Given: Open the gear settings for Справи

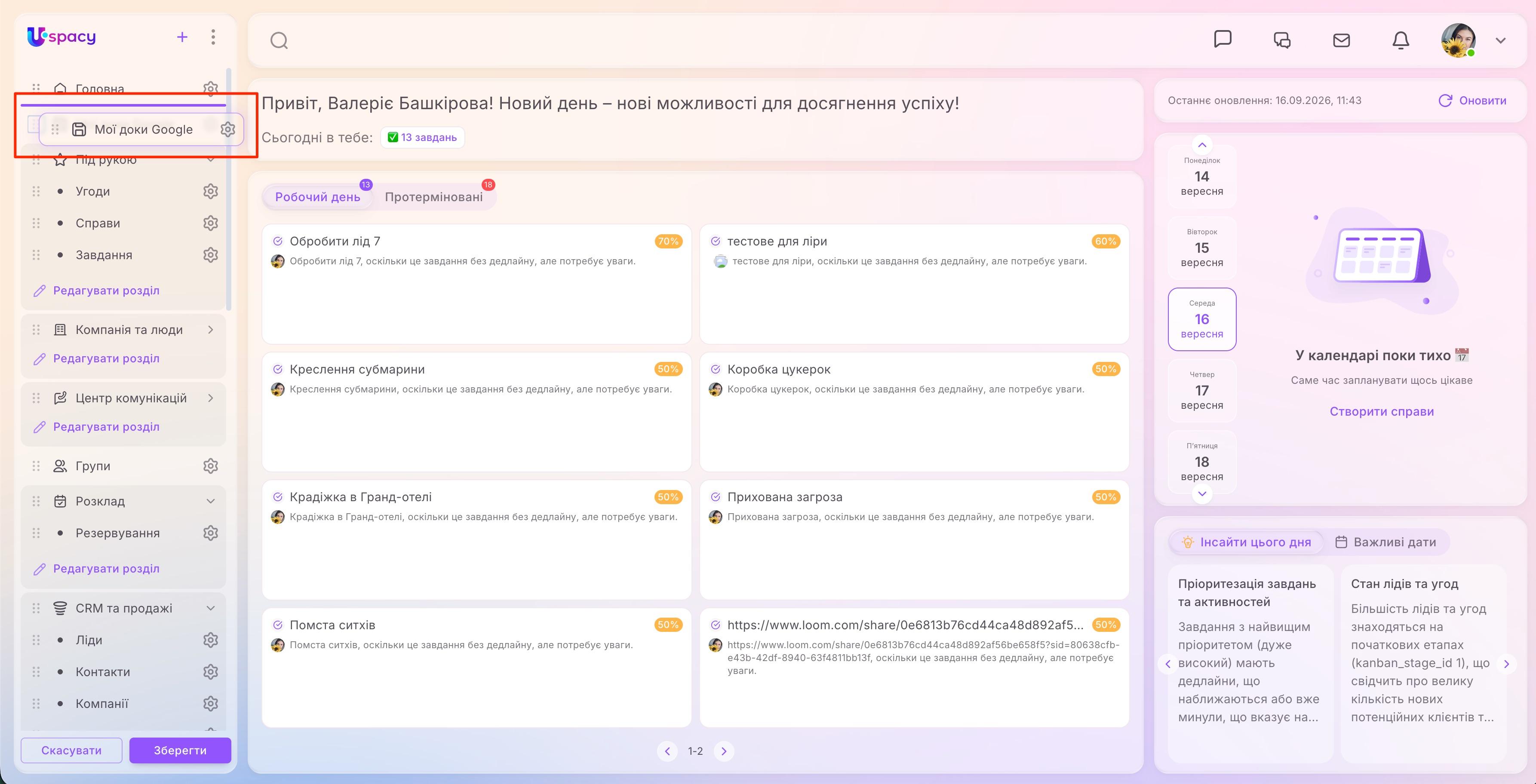Looking at the screenshot, I should click(x=210, y=223).
